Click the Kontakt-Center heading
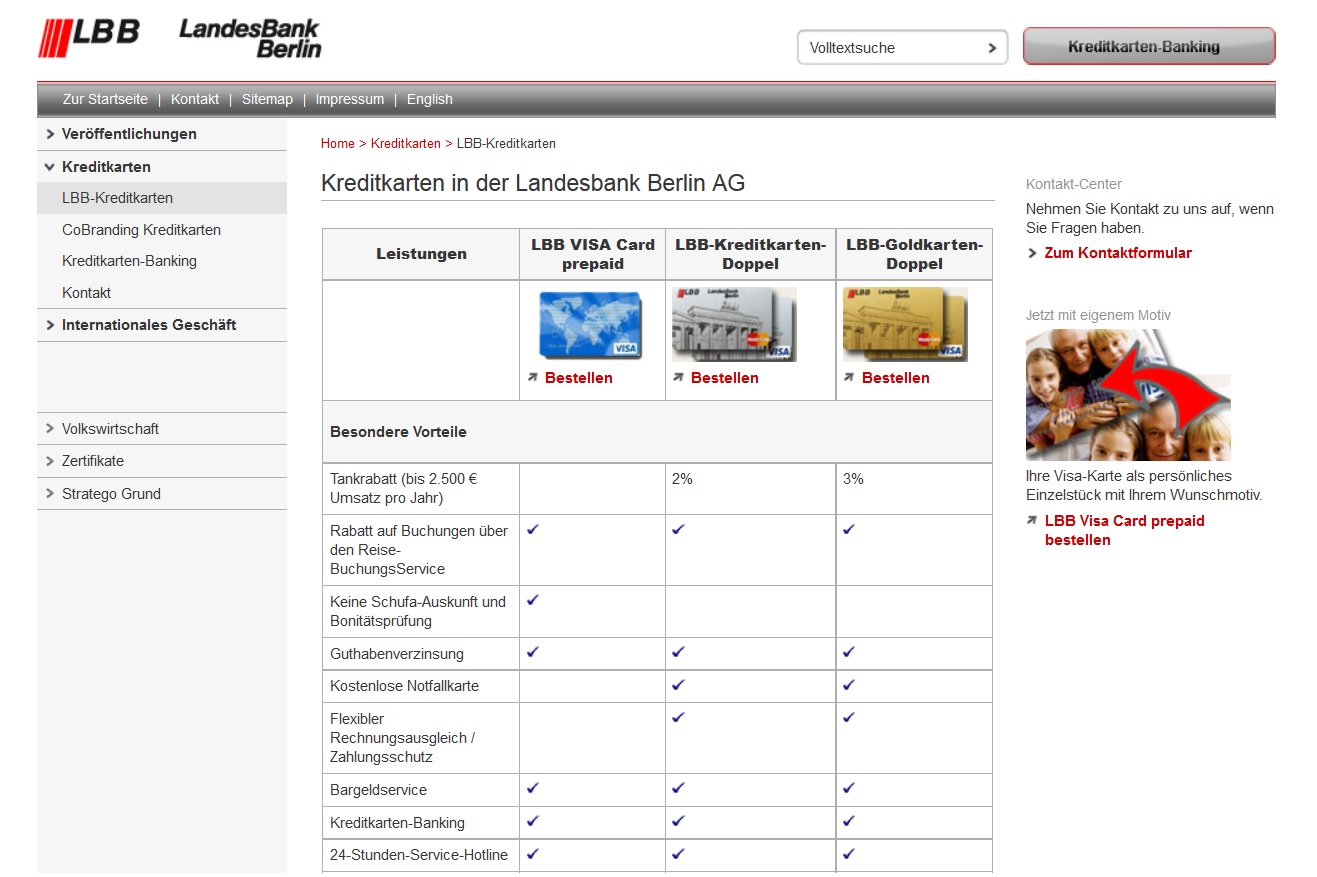This screenshot has height=877, width=1317. (x=1074, y=184)
